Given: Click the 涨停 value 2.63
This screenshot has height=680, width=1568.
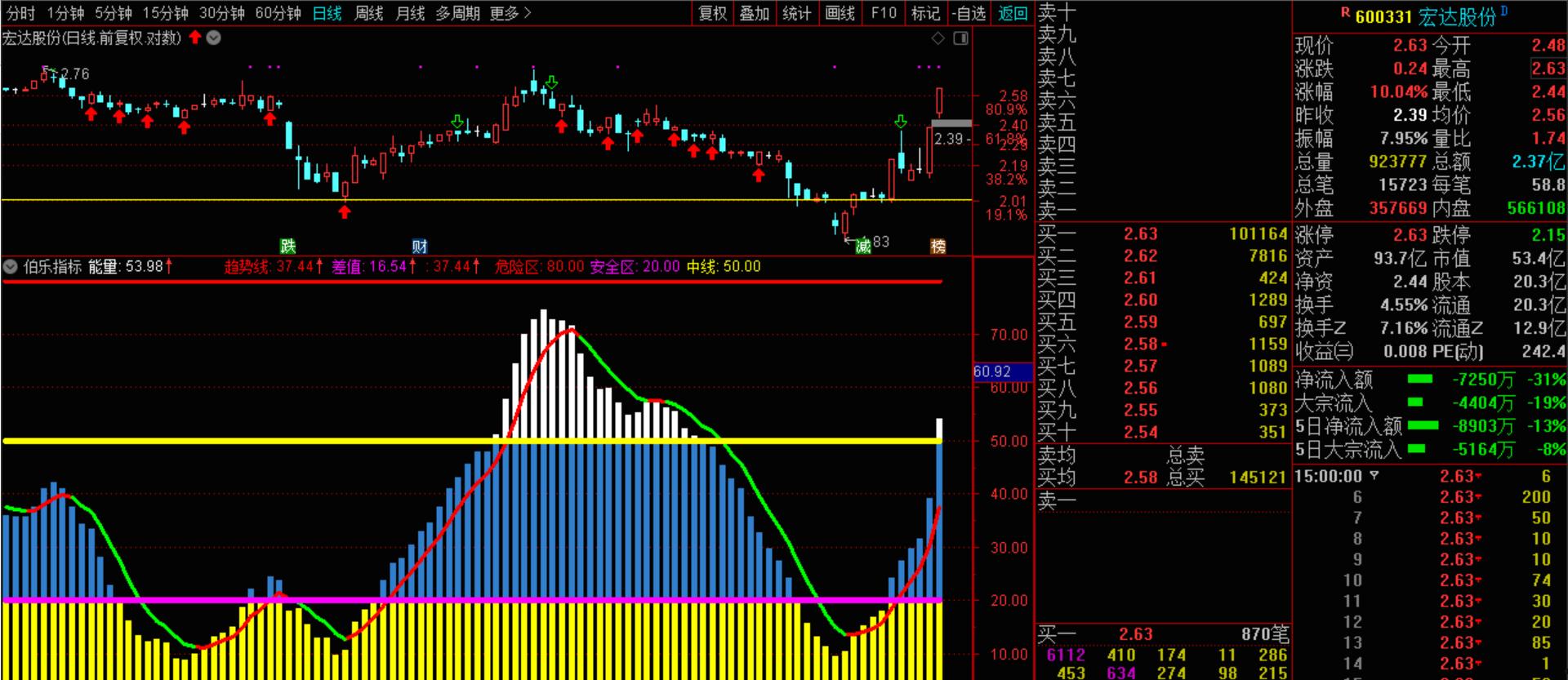Looking at the screenshot, I should tap(1410, 235).
